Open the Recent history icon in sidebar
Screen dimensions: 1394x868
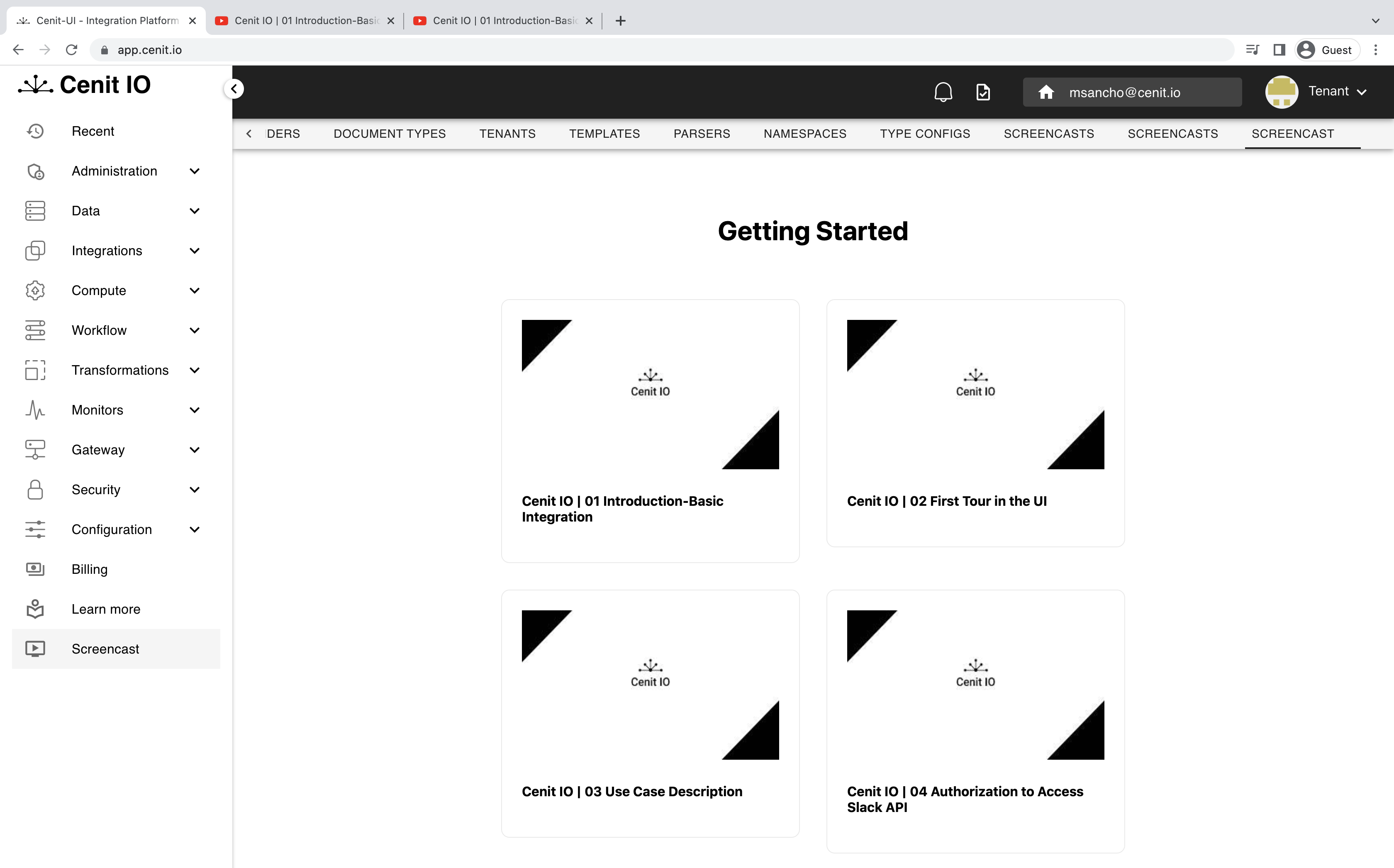35,131
